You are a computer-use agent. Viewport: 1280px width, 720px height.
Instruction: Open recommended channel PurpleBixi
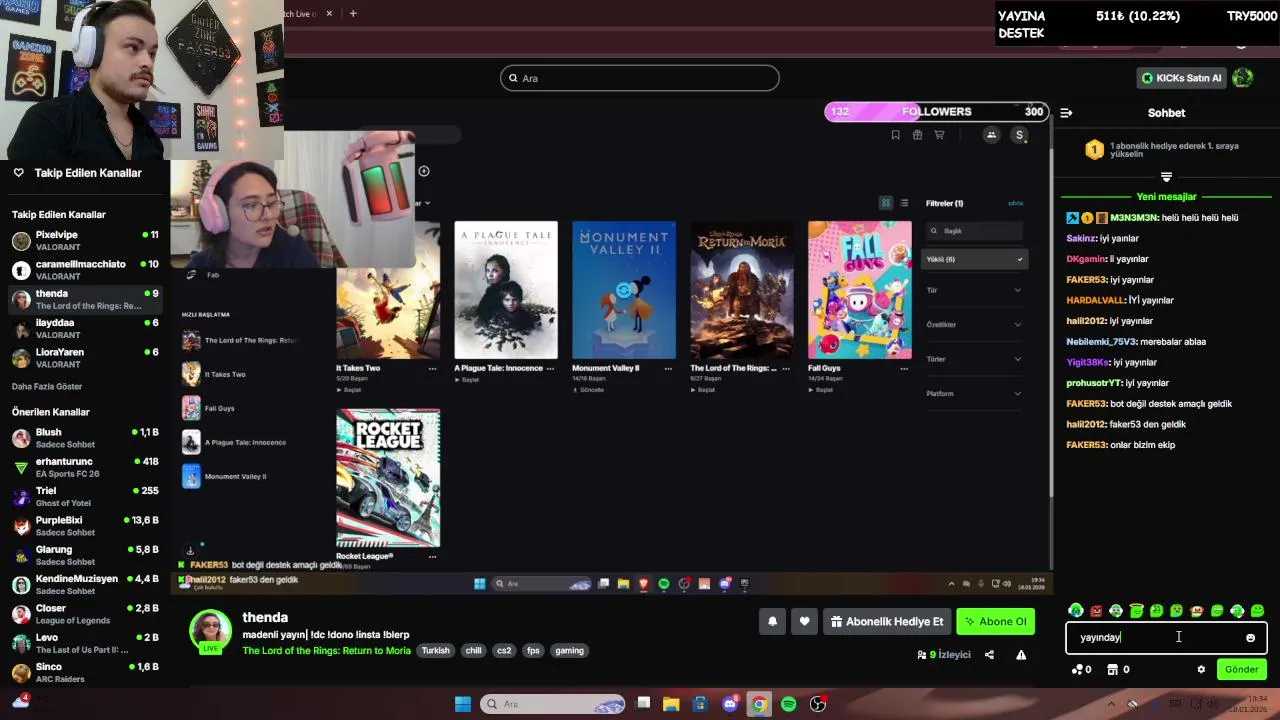click(x=85, y=526)
